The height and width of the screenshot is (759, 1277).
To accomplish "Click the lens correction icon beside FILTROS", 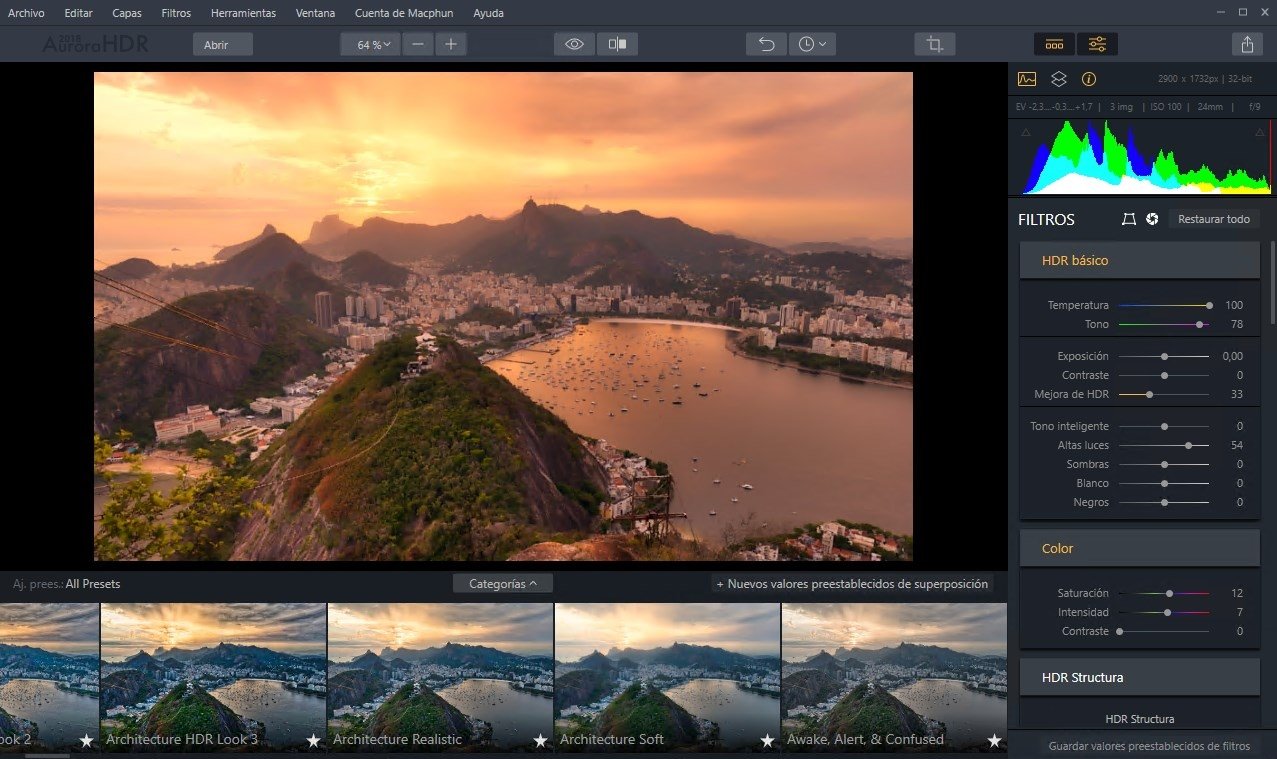I will point(1129,219).
